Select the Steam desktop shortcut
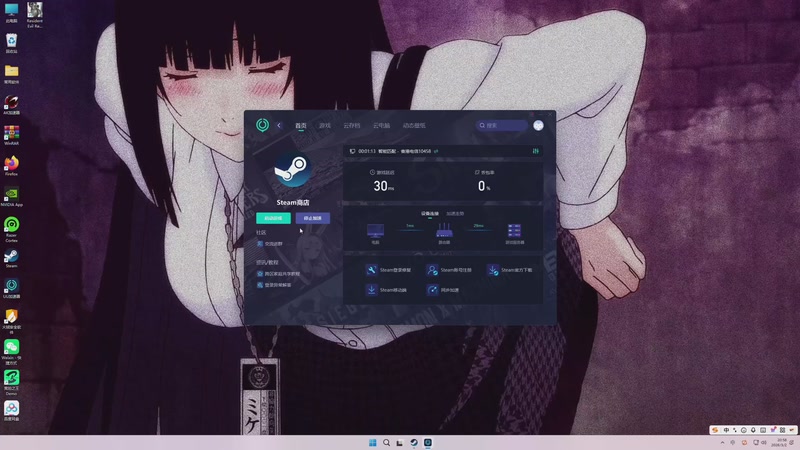 point(11,258)
